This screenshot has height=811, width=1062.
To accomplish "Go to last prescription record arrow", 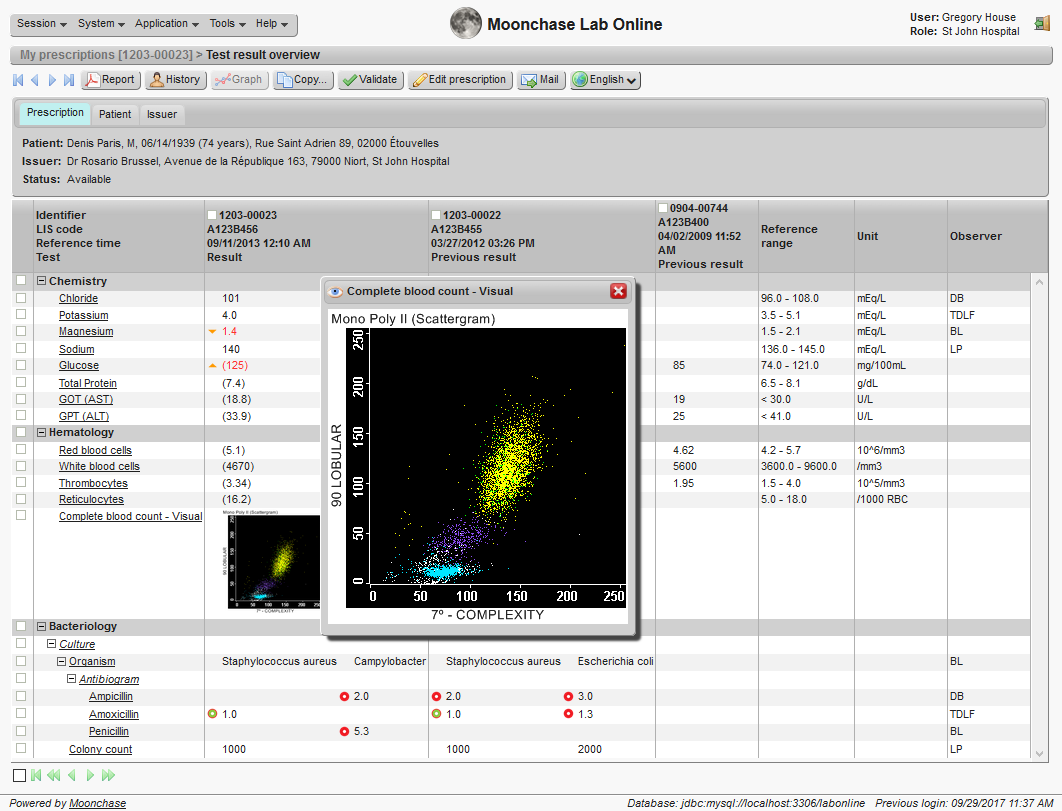I will (69, 80).
